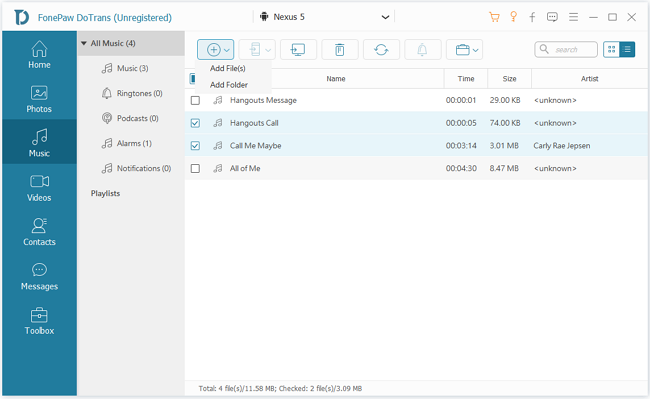Expand the Add button dropdown arrow

tap(227, 51)
